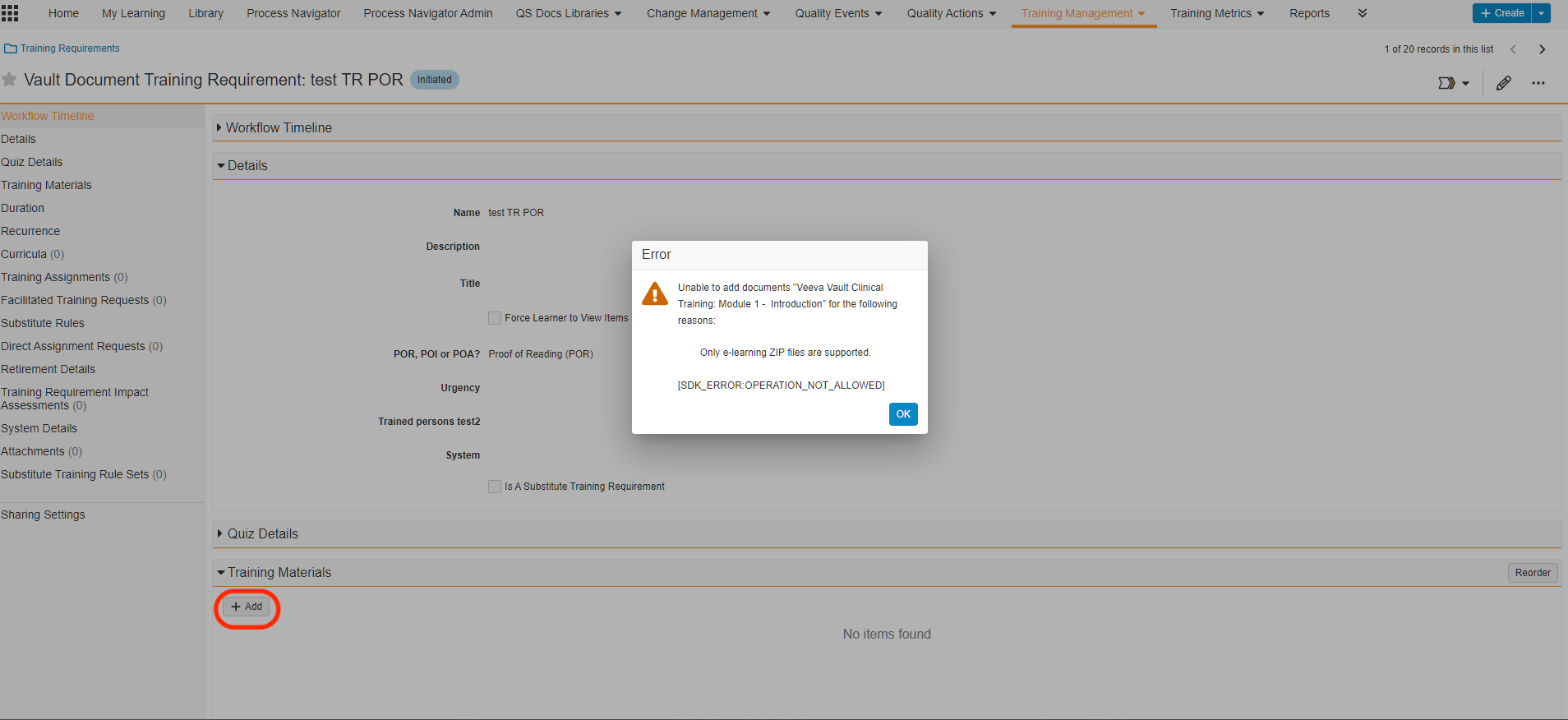Open the workflow actions arrow icon
Viewport: 1568px width, 720px height.
click(1452, 83)
